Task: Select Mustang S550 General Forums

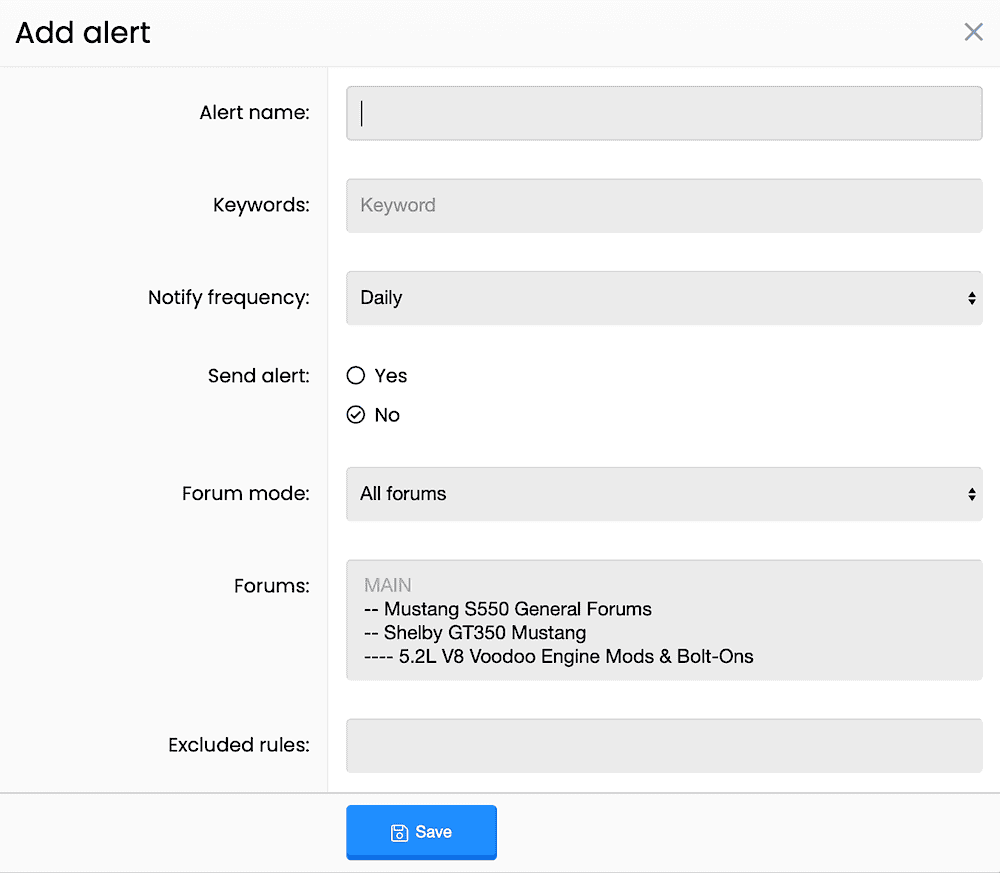Action: [x=508, y=609]
